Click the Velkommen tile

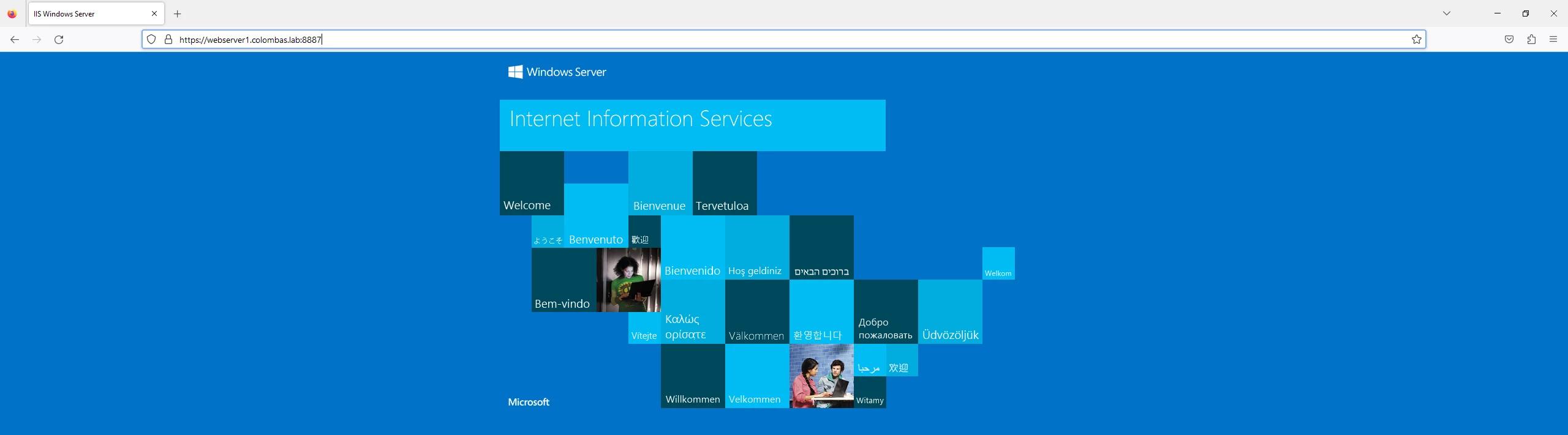coord(757,376)
